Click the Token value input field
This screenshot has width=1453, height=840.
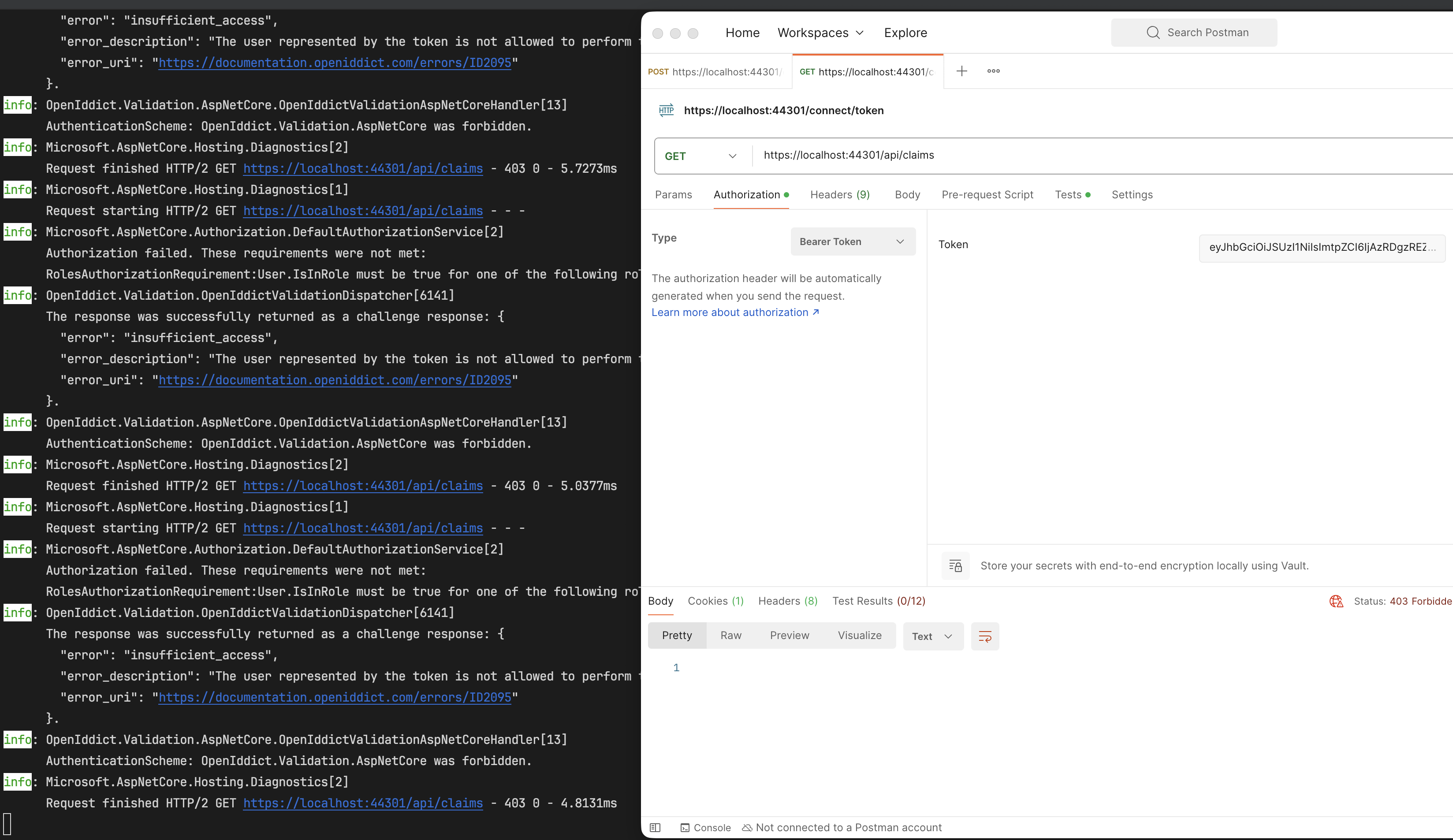1320,247
